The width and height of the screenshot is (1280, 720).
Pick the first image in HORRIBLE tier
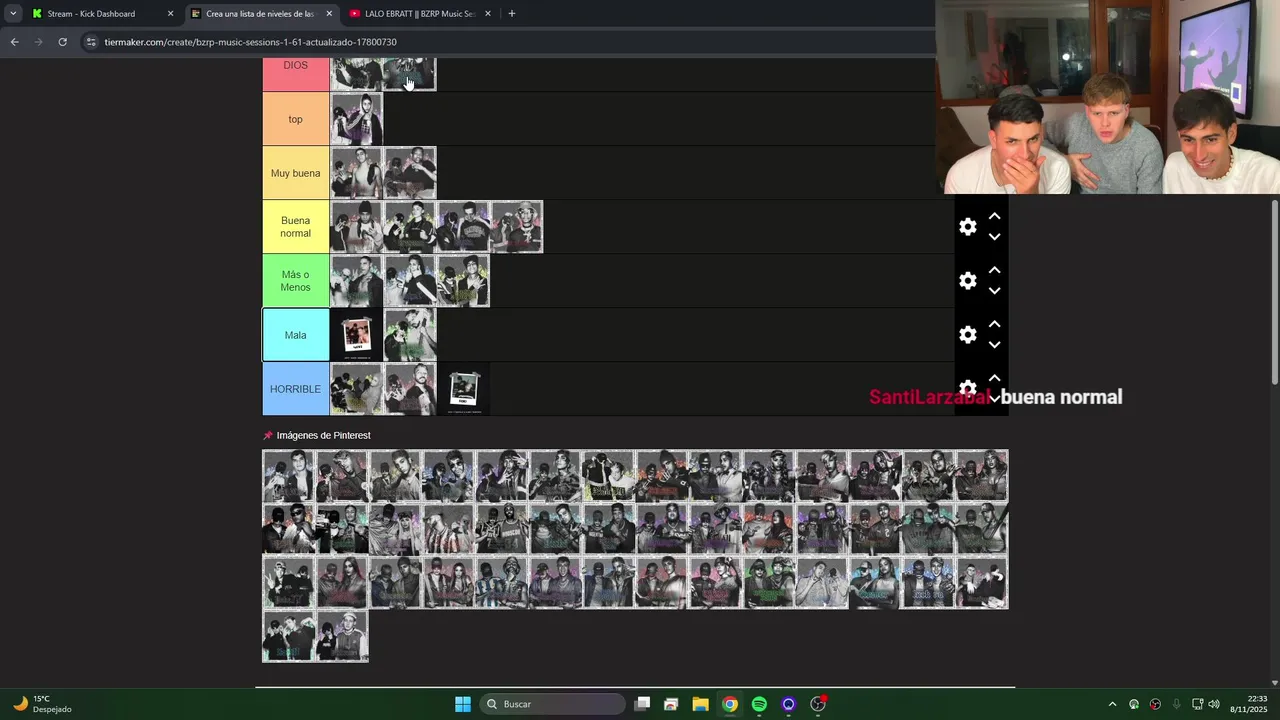pos(357,389)
